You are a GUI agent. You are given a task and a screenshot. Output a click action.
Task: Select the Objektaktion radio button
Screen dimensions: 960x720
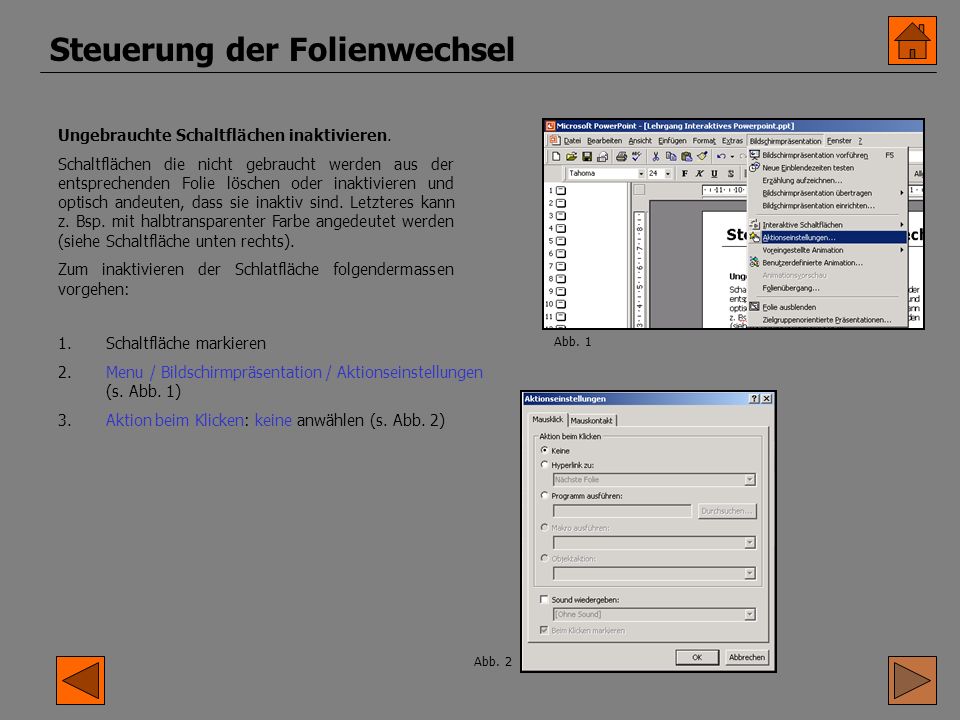click(x=544, y=558)
